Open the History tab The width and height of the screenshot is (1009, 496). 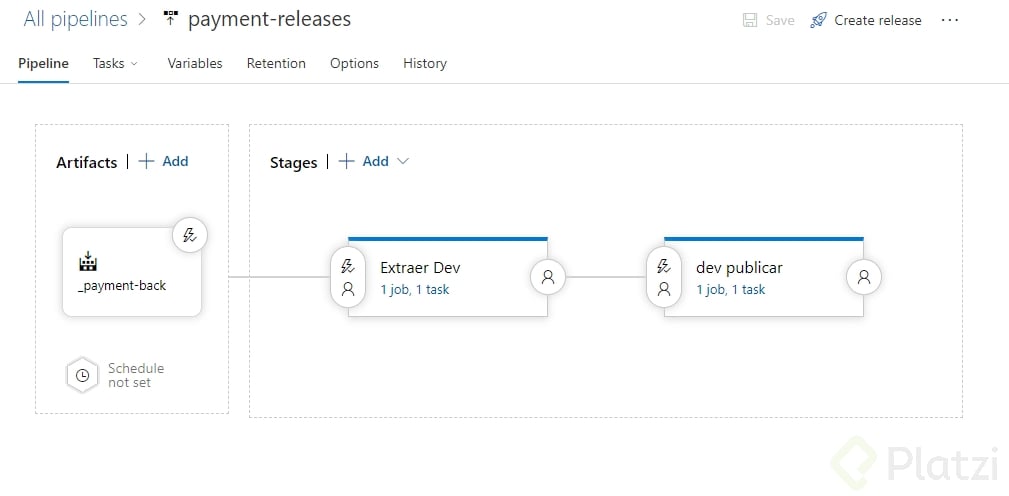tap(425, 63)
